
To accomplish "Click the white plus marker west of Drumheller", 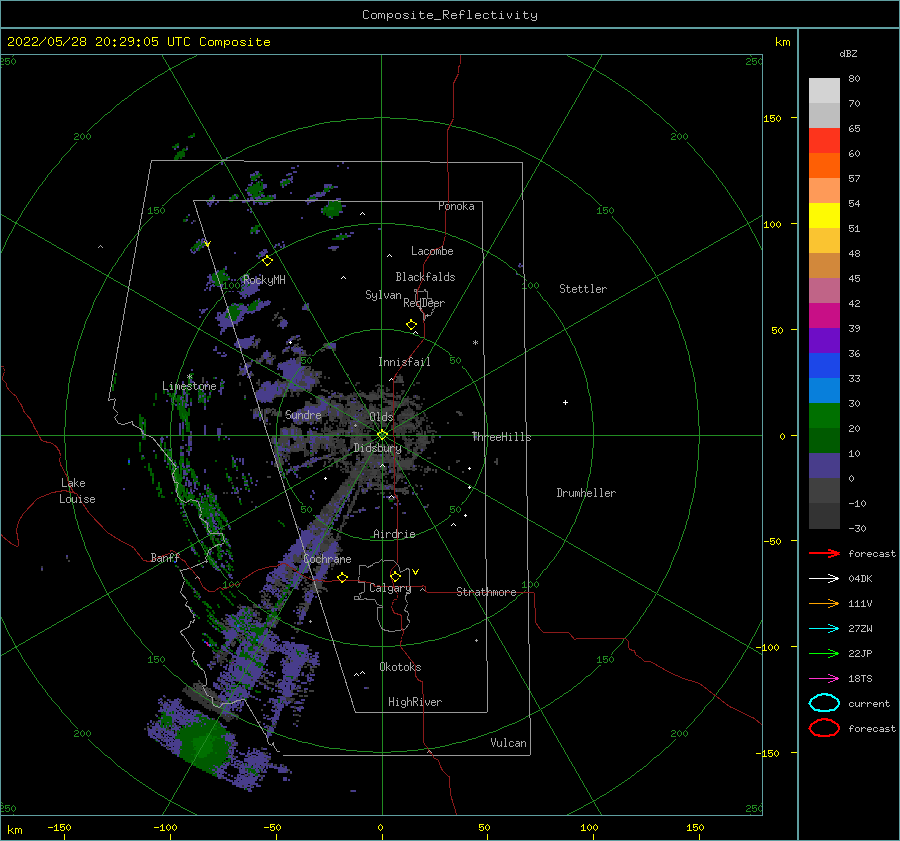I will [x=565, y=402].
